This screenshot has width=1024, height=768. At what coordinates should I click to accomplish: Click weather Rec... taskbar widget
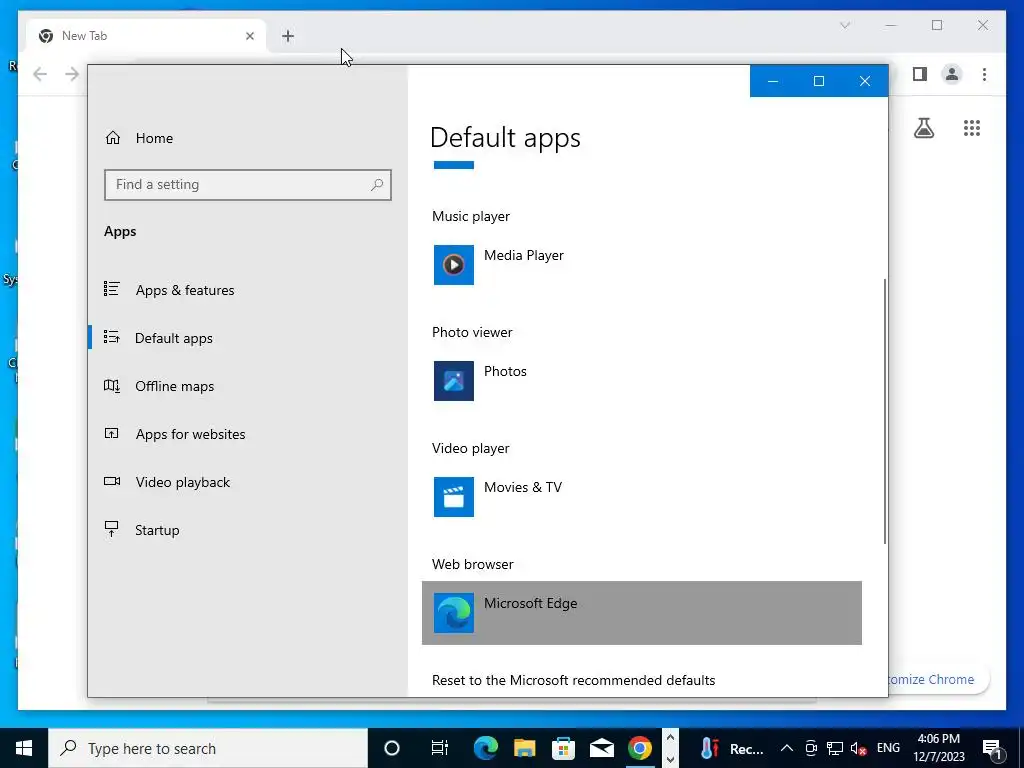point(731,748)
